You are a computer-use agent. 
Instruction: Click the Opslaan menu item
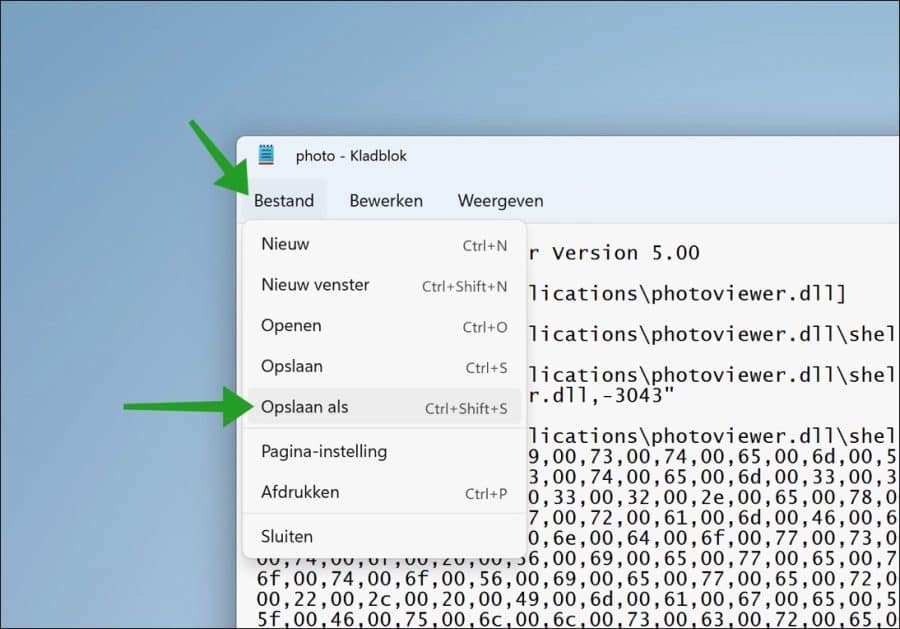[x=384, y=367]
